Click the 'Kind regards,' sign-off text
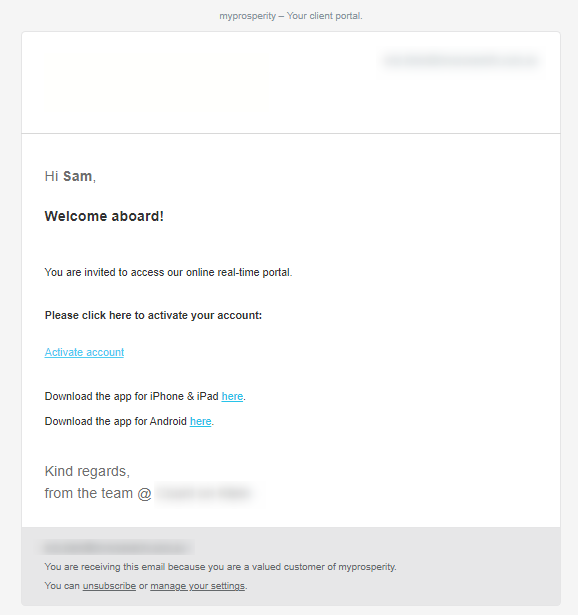Image resolution: width=578 pixels, height=615 pixels. 87,471
